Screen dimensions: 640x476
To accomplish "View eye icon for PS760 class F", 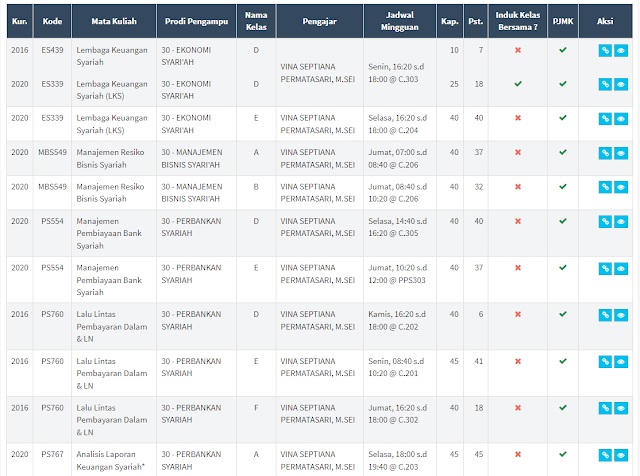I will (621, 408).
